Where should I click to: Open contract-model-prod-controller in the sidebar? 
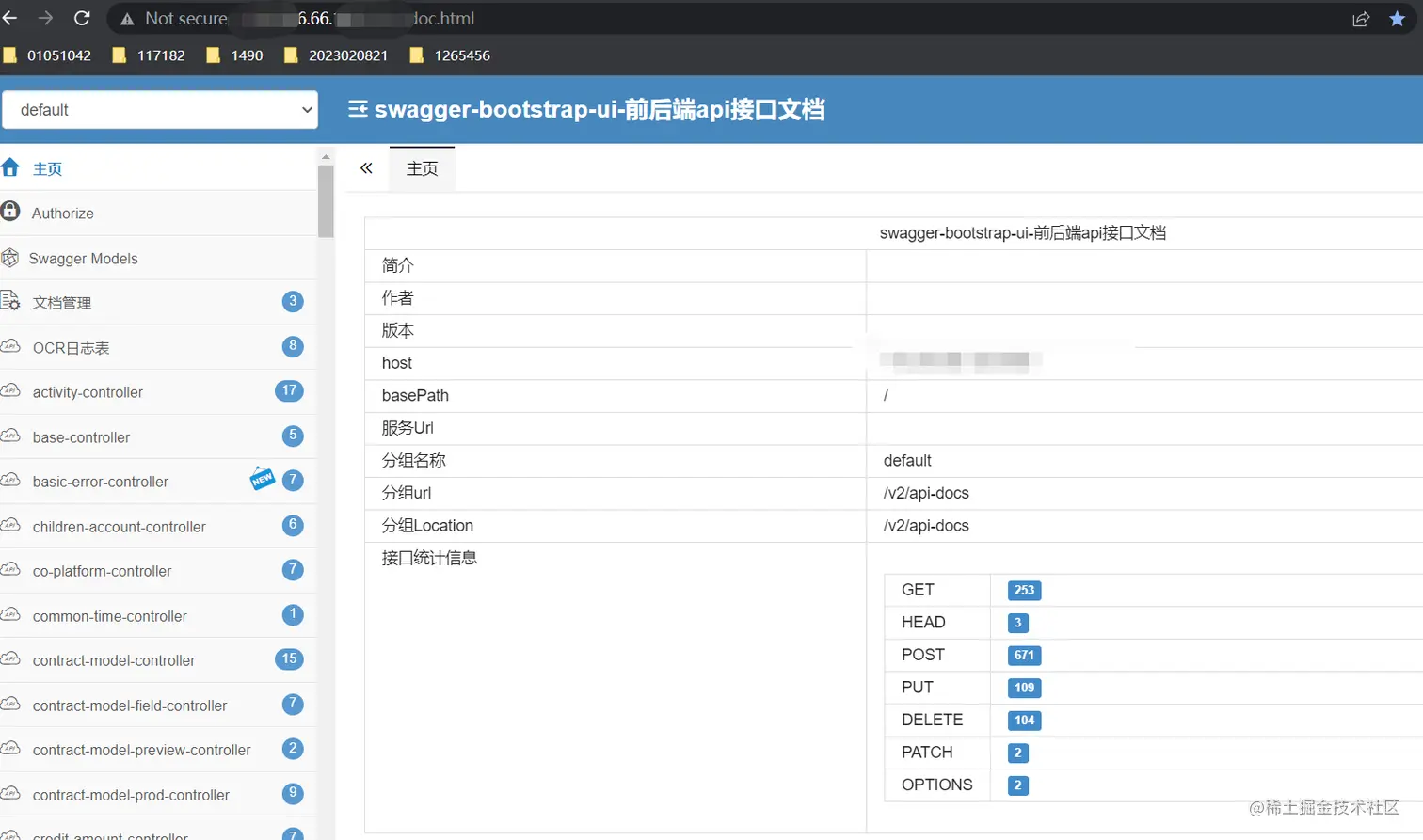(x=158, y=795)
